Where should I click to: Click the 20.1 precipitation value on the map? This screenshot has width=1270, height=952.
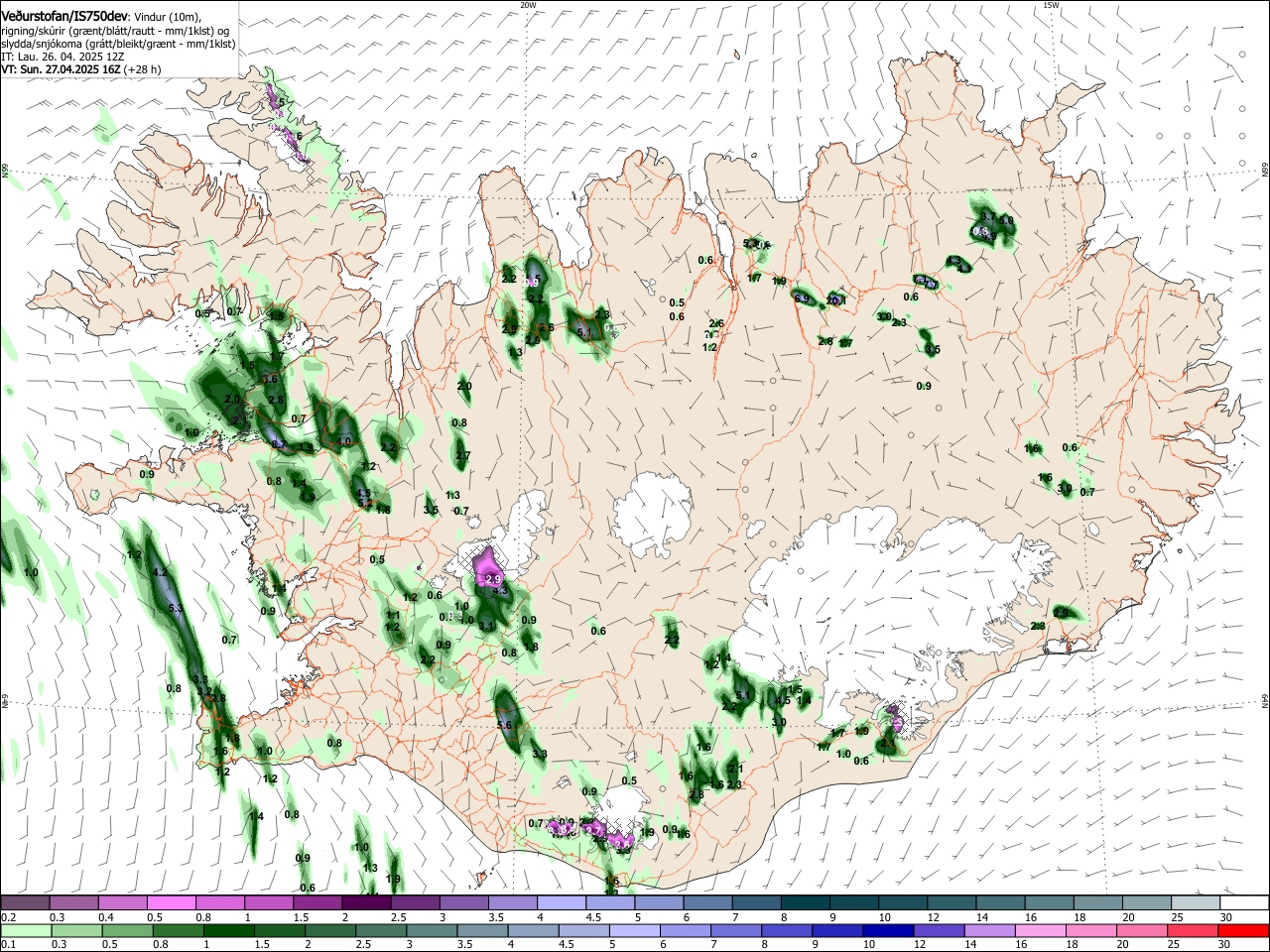(836, 300)
